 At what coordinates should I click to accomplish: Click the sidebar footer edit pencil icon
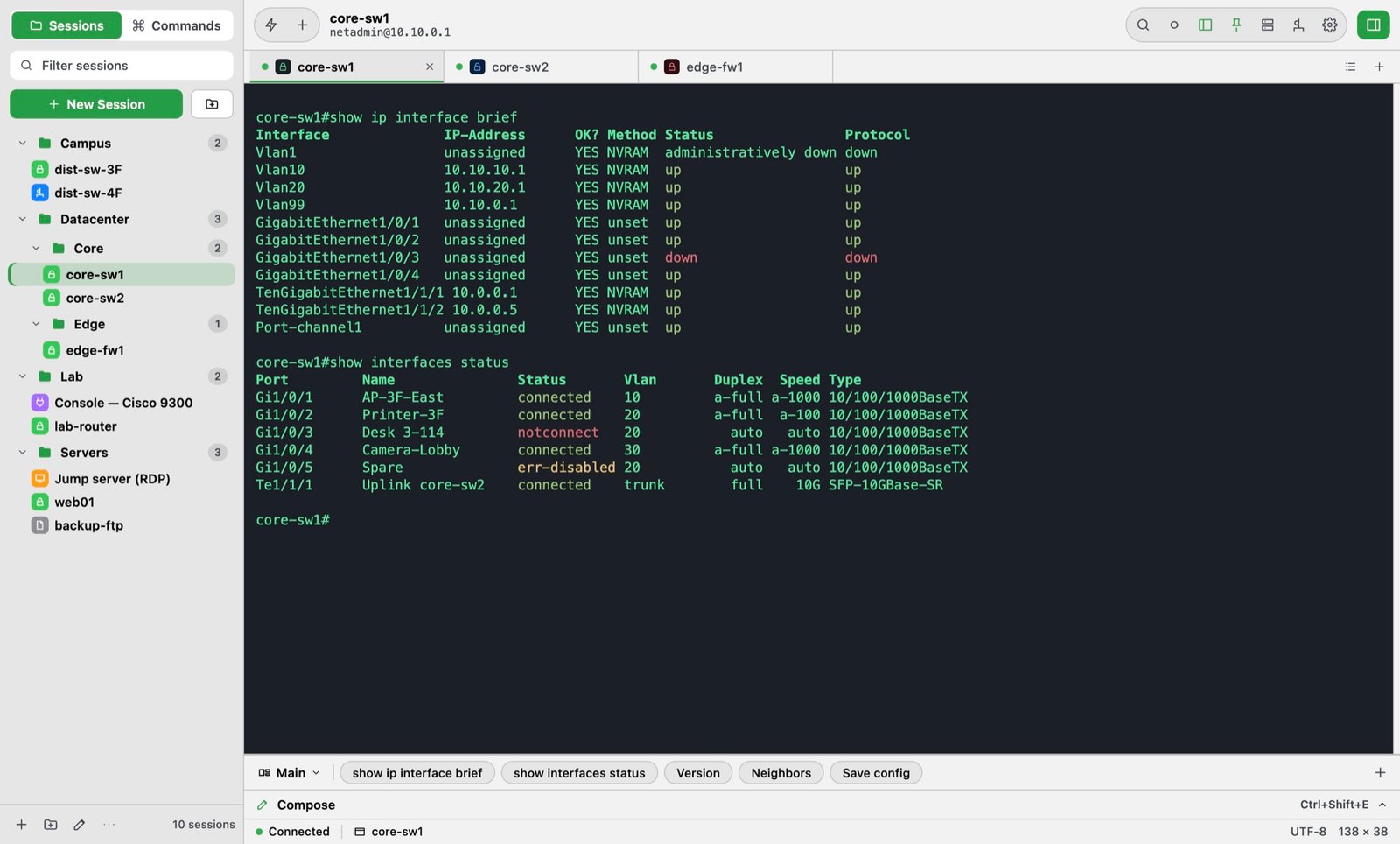click(80, 825)
